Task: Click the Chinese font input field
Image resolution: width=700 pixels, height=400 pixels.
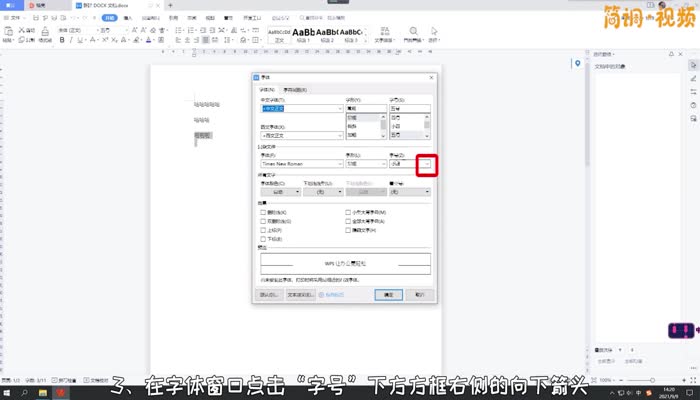Action: click(x=298, y=109)
